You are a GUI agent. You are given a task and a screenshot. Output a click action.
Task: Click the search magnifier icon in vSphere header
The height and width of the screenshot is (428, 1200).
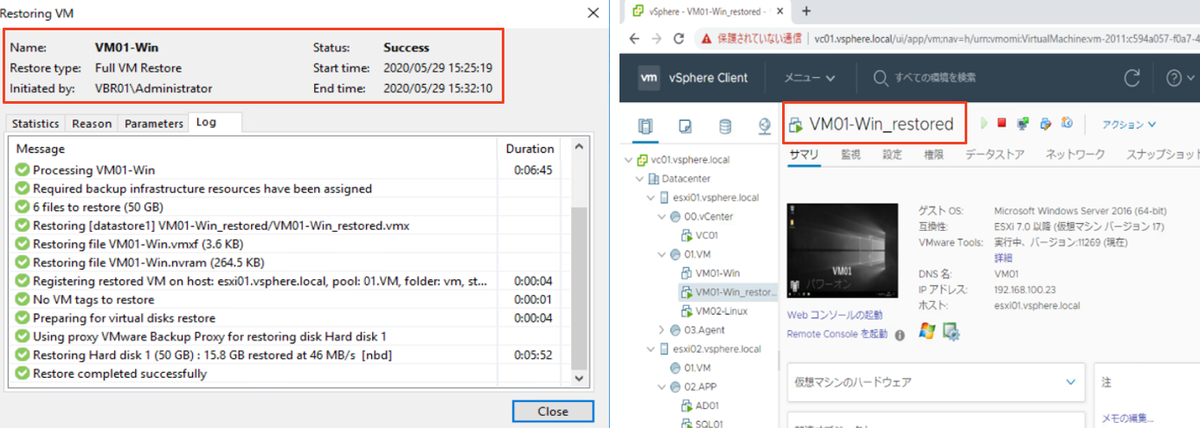click(880, 78)
